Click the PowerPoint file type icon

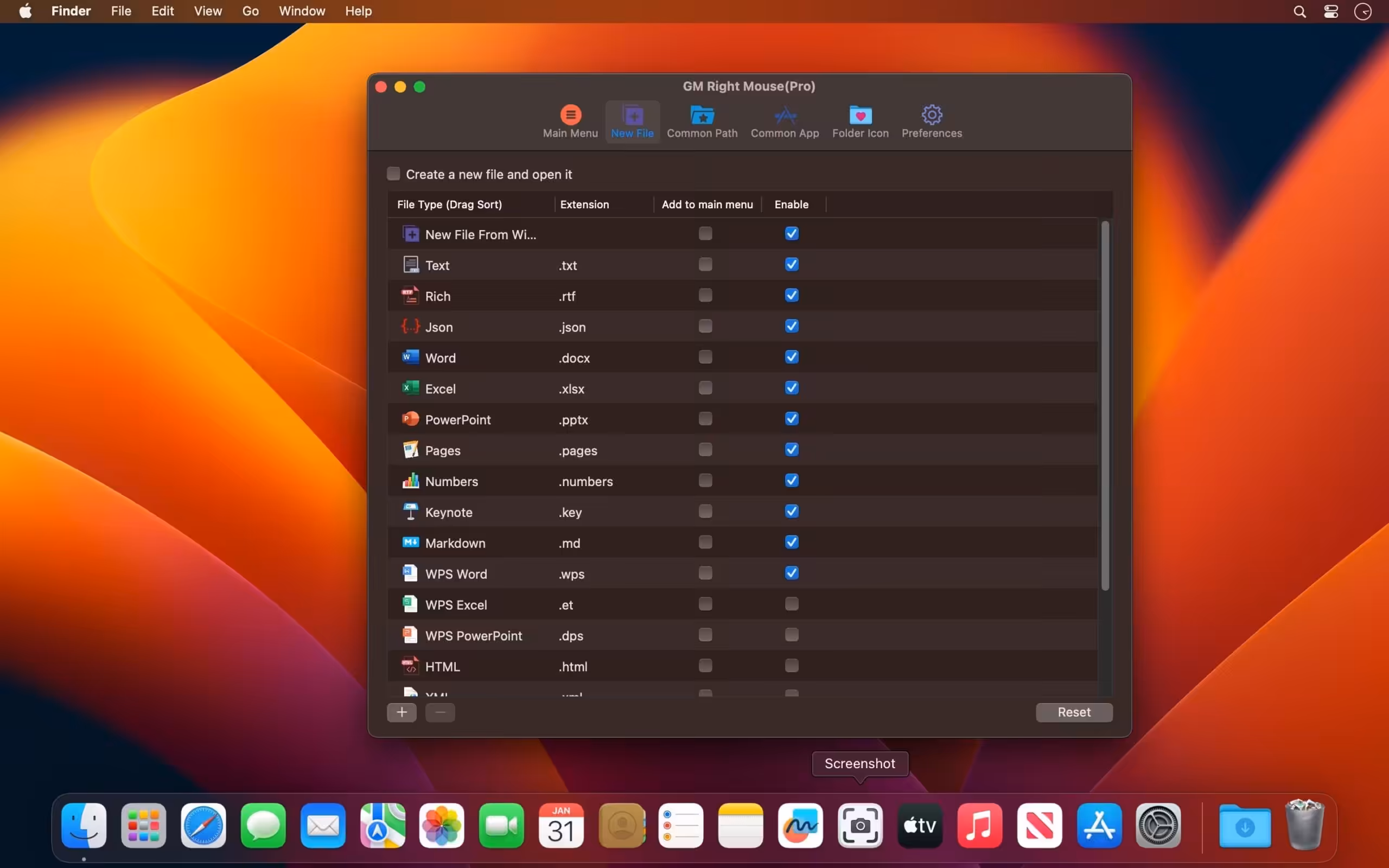click(x=410, y=419)
